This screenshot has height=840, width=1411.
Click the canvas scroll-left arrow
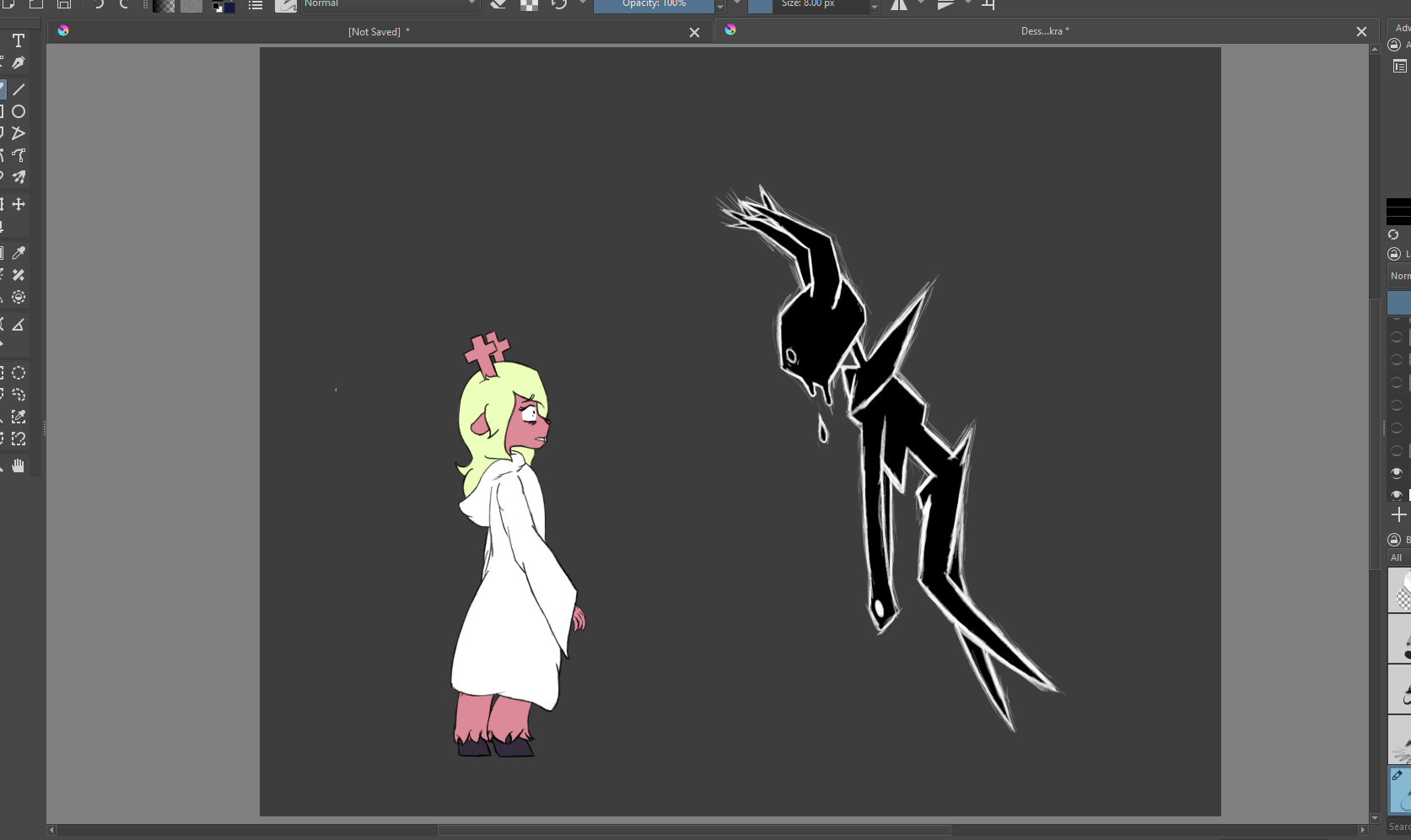tap(51, 830)
